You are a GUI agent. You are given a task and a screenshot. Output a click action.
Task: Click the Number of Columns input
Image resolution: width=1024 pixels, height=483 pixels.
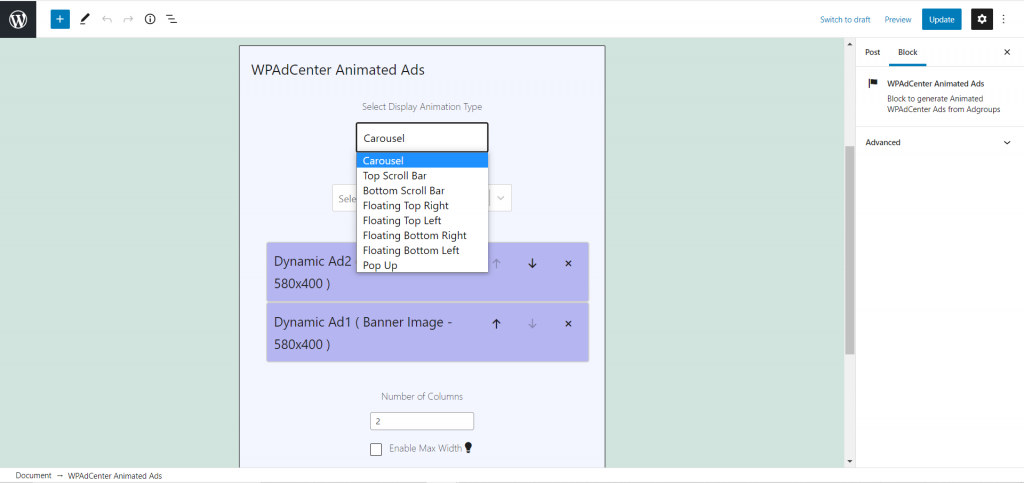coord(422,422)
